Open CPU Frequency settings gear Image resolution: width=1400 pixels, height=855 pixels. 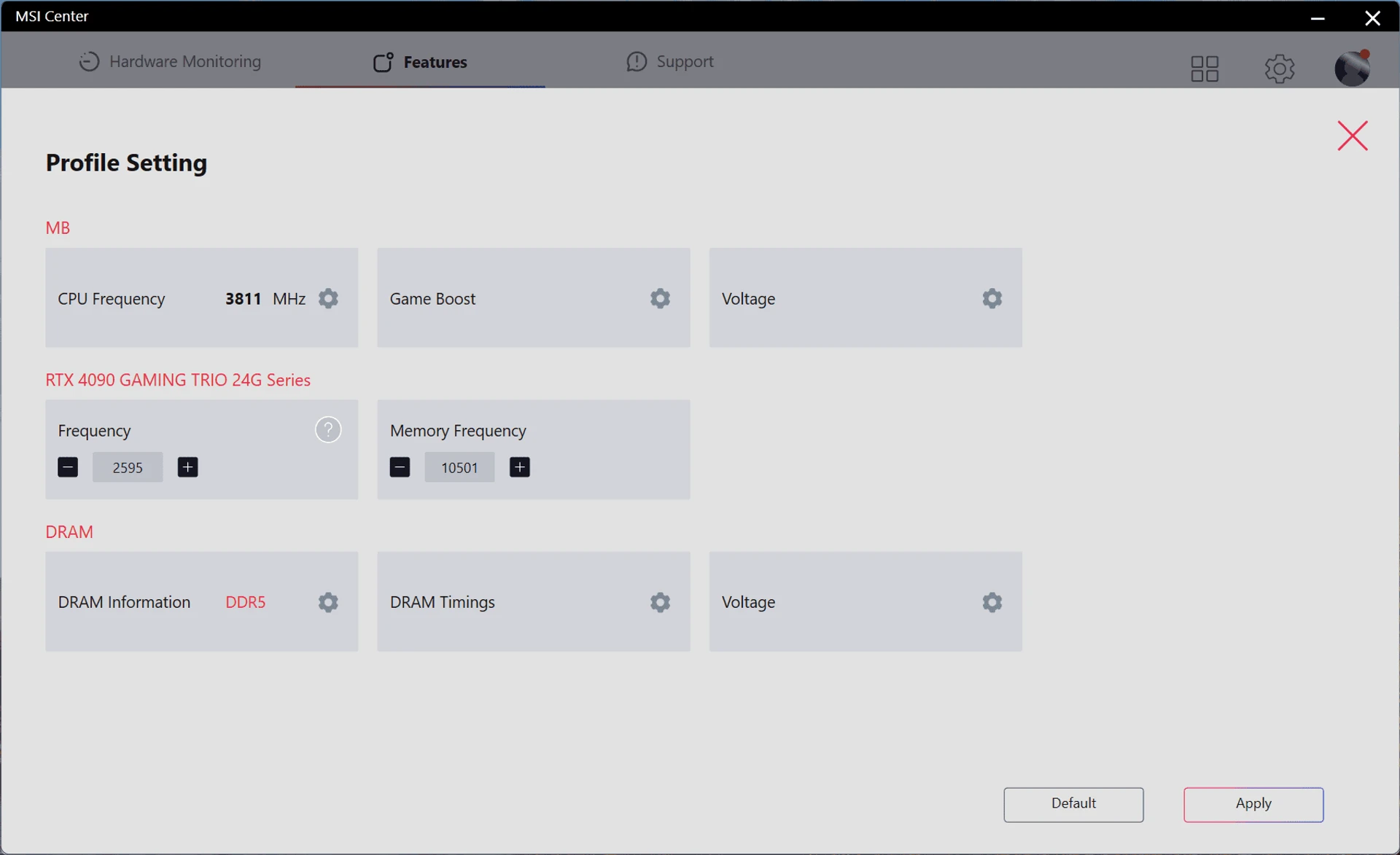[328, 298]
